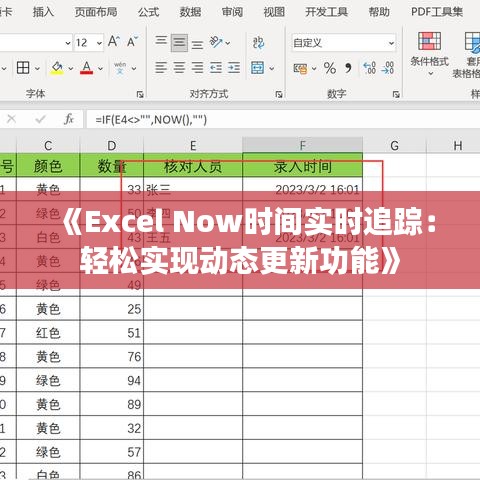
Task: Toggle middle vertical alignment
Action: tap(179, 43)
